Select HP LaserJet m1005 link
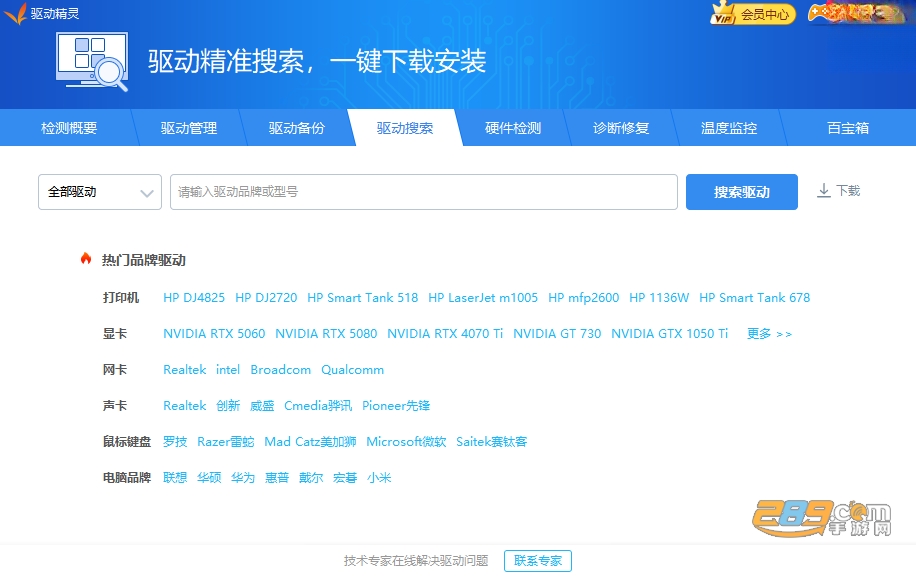Screen dimensions: 916x576 pos(483,297)
